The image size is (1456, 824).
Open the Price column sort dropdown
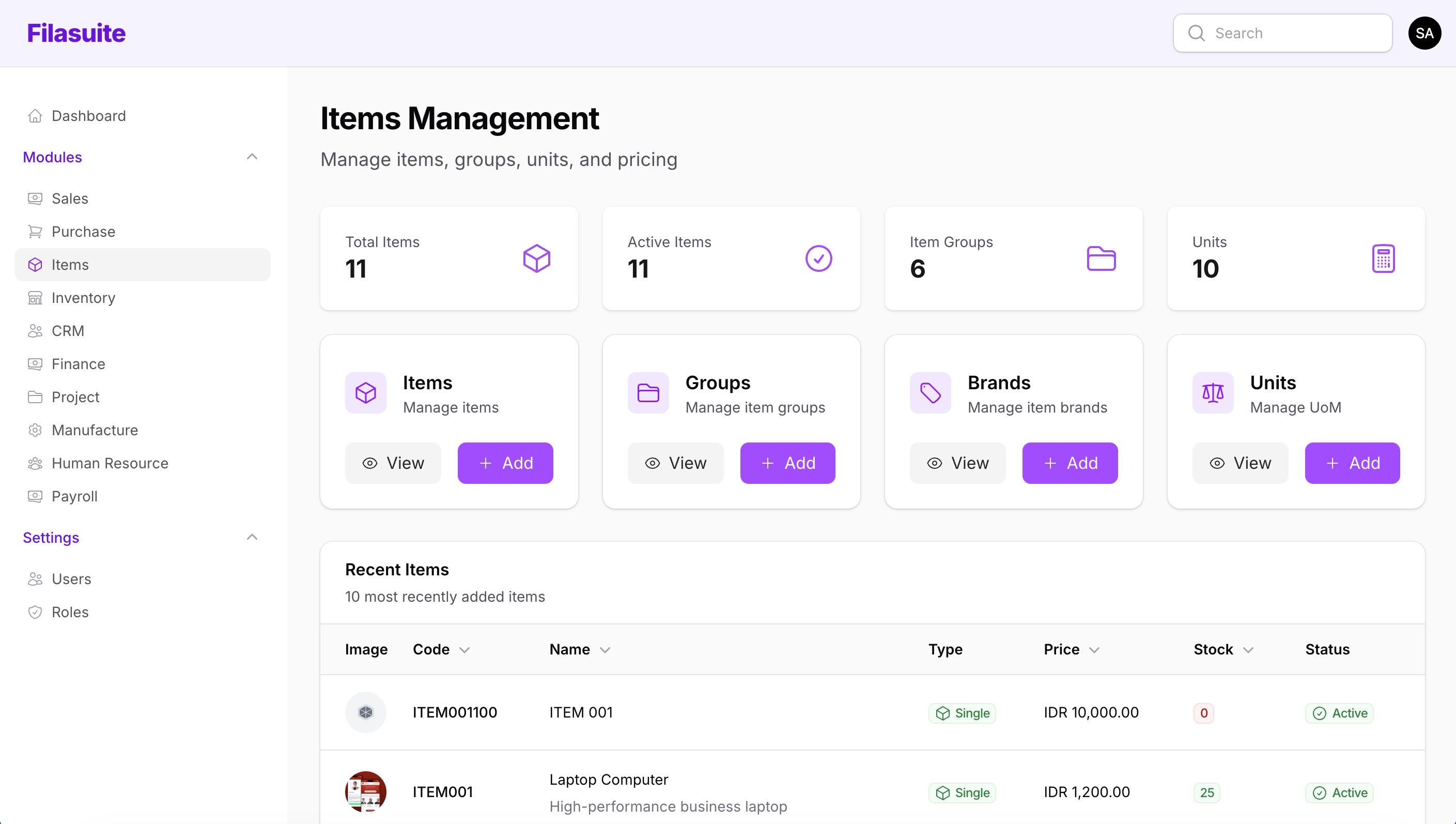coord(1095,650)
